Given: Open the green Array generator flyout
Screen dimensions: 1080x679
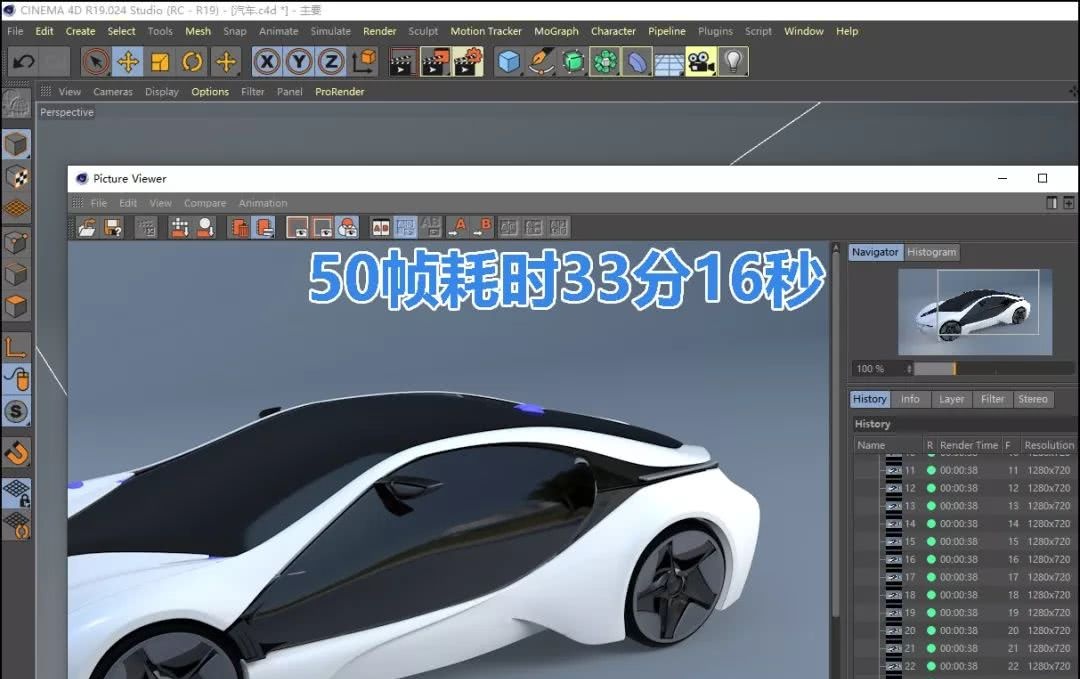Looking at the screenshot, I should [605, 62].
